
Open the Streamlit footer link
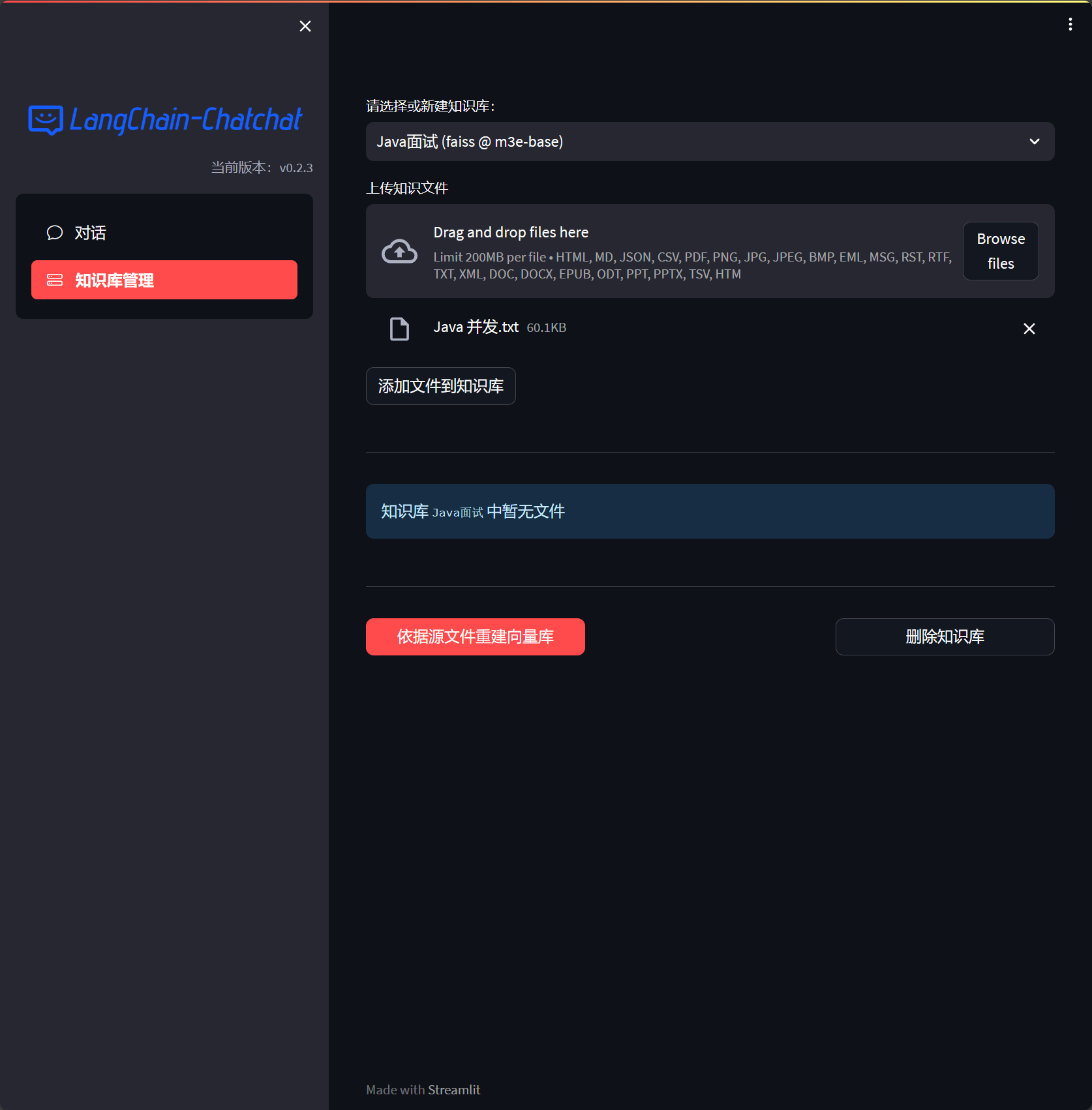coord(454,1090)
